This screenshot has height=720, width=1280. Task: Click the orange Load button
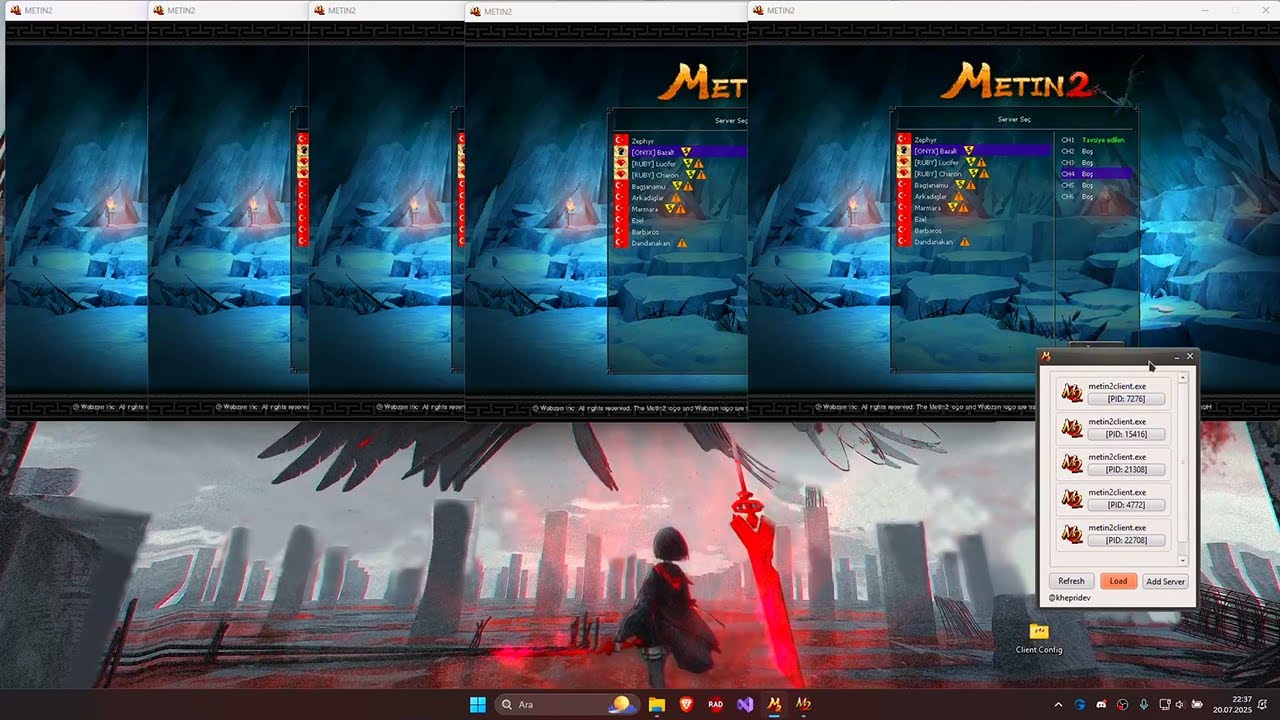[x=1118, y=581]
